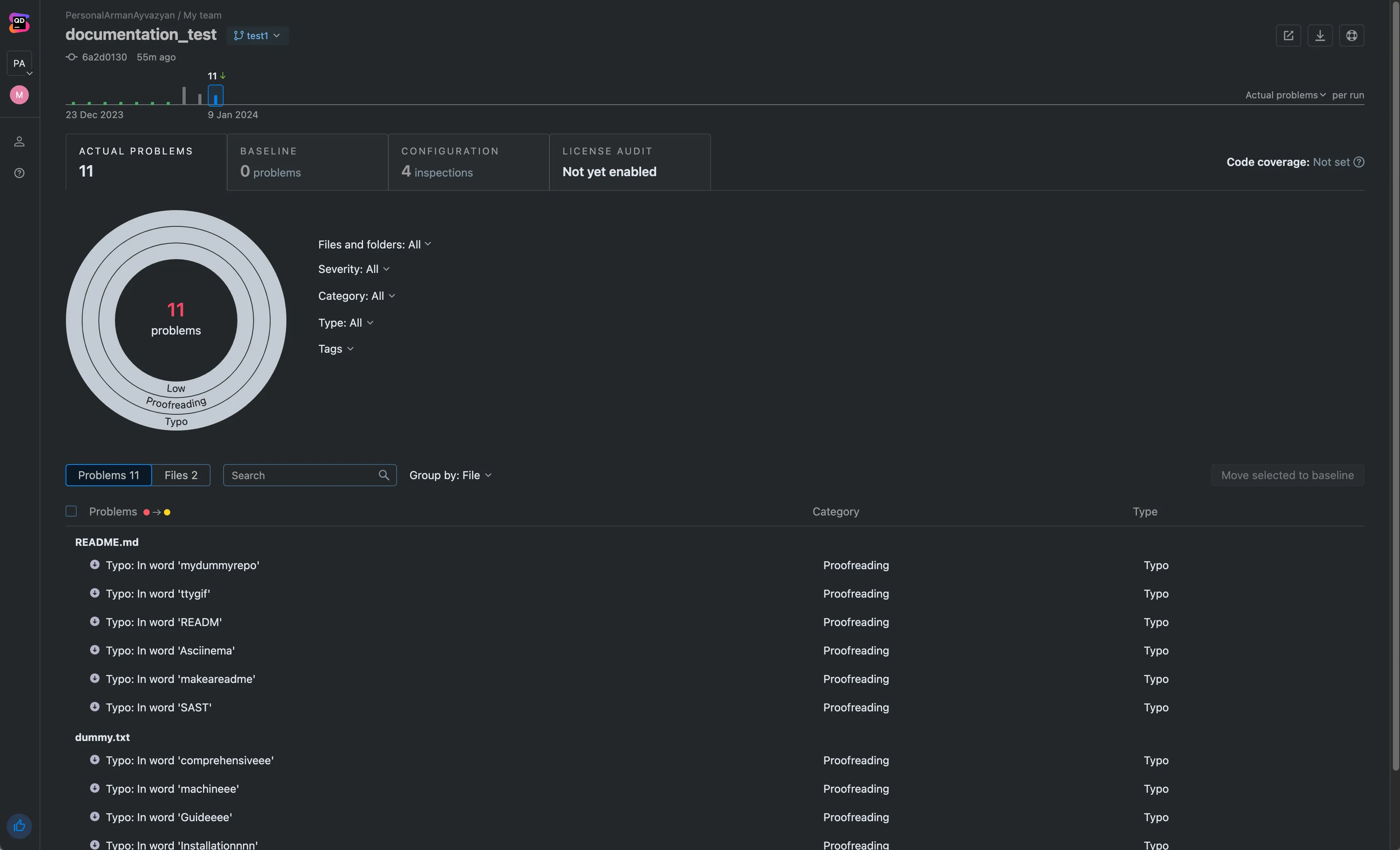Click the download report icon
This screenshot has height=850, width=1400.
click(1320, 36)
